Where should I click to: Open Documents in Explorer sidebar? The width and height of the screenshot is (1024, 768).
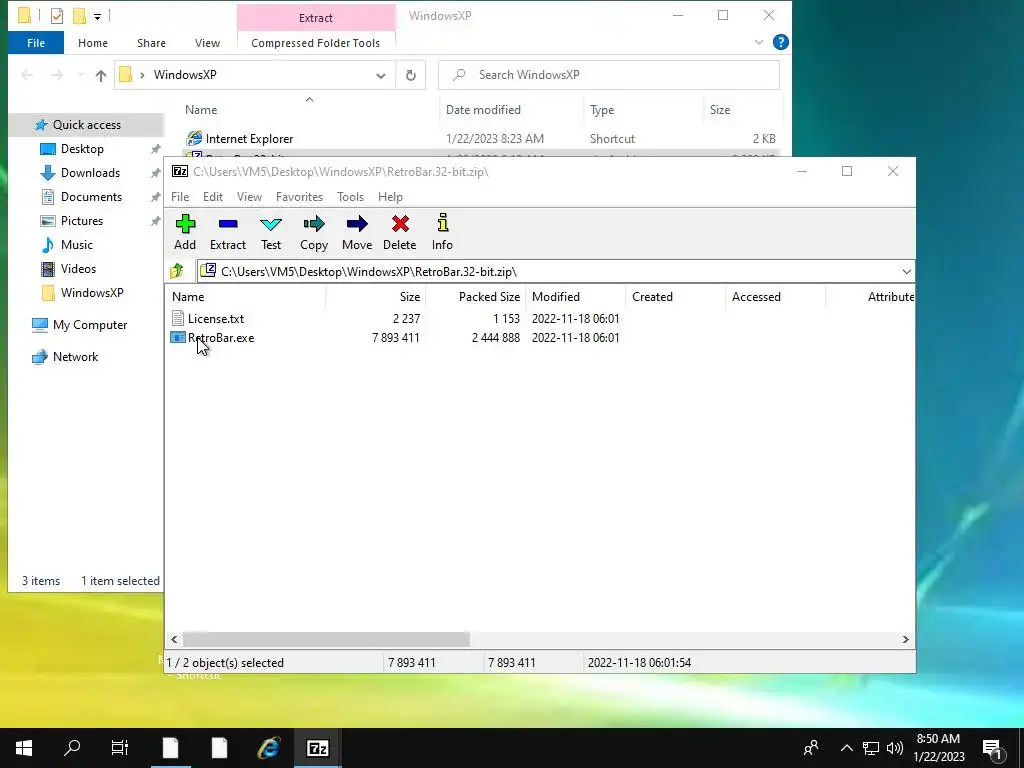point(91,197)
